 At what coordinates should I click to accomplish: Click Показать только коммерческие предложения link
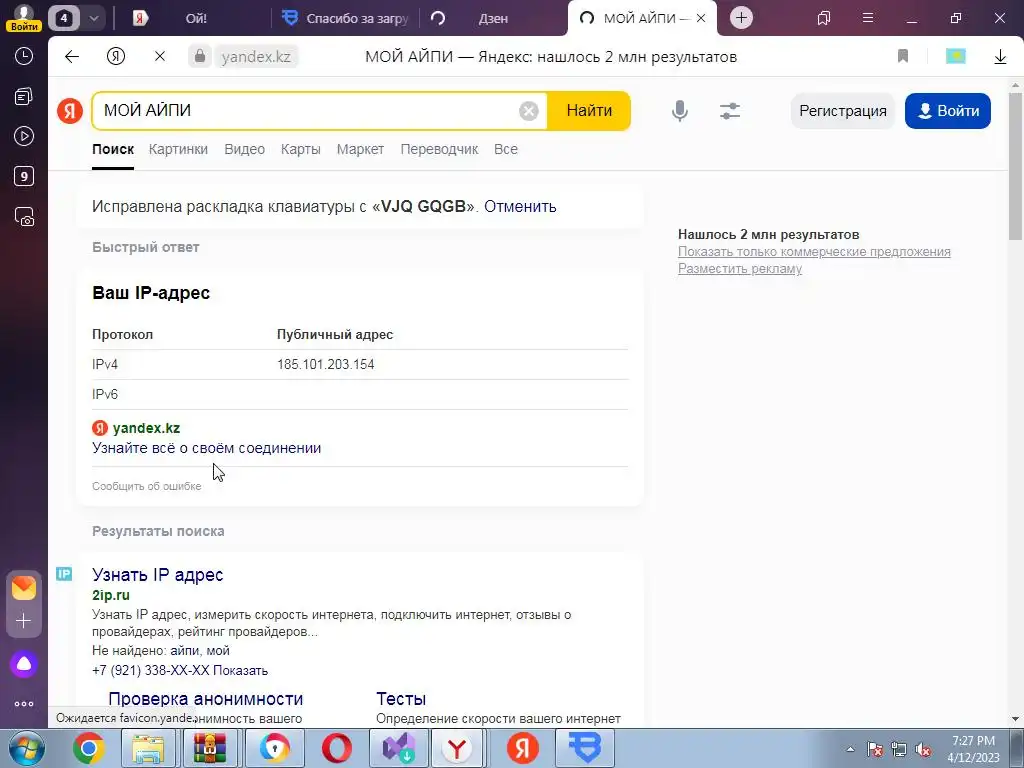pyautogui.click(x=814, y=251)
